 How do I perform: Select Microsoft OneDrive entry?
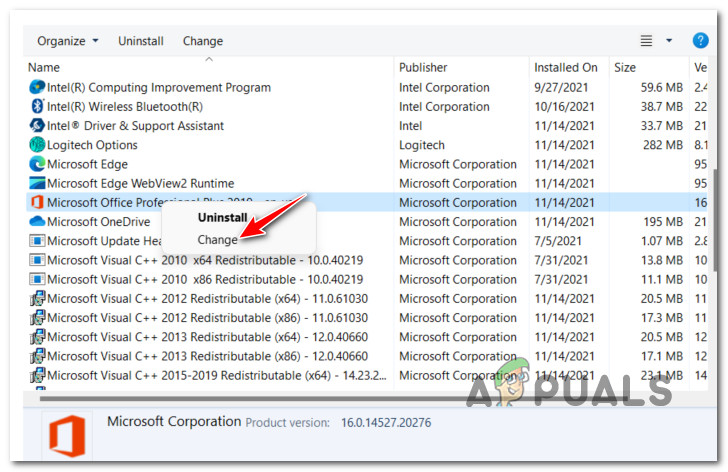coord(98,222)
